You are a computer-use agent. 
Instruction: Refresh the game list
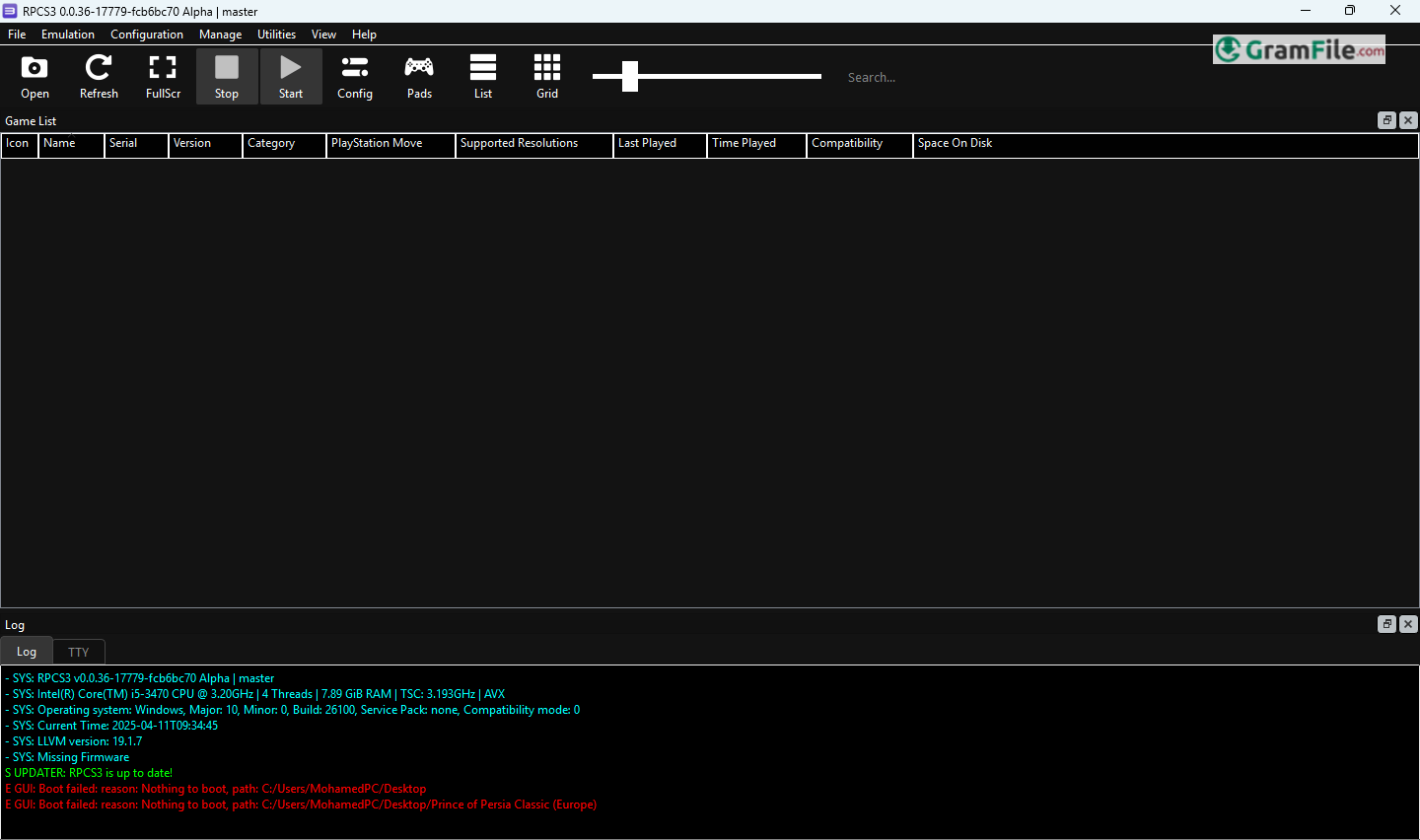click(x=99, y=77)
